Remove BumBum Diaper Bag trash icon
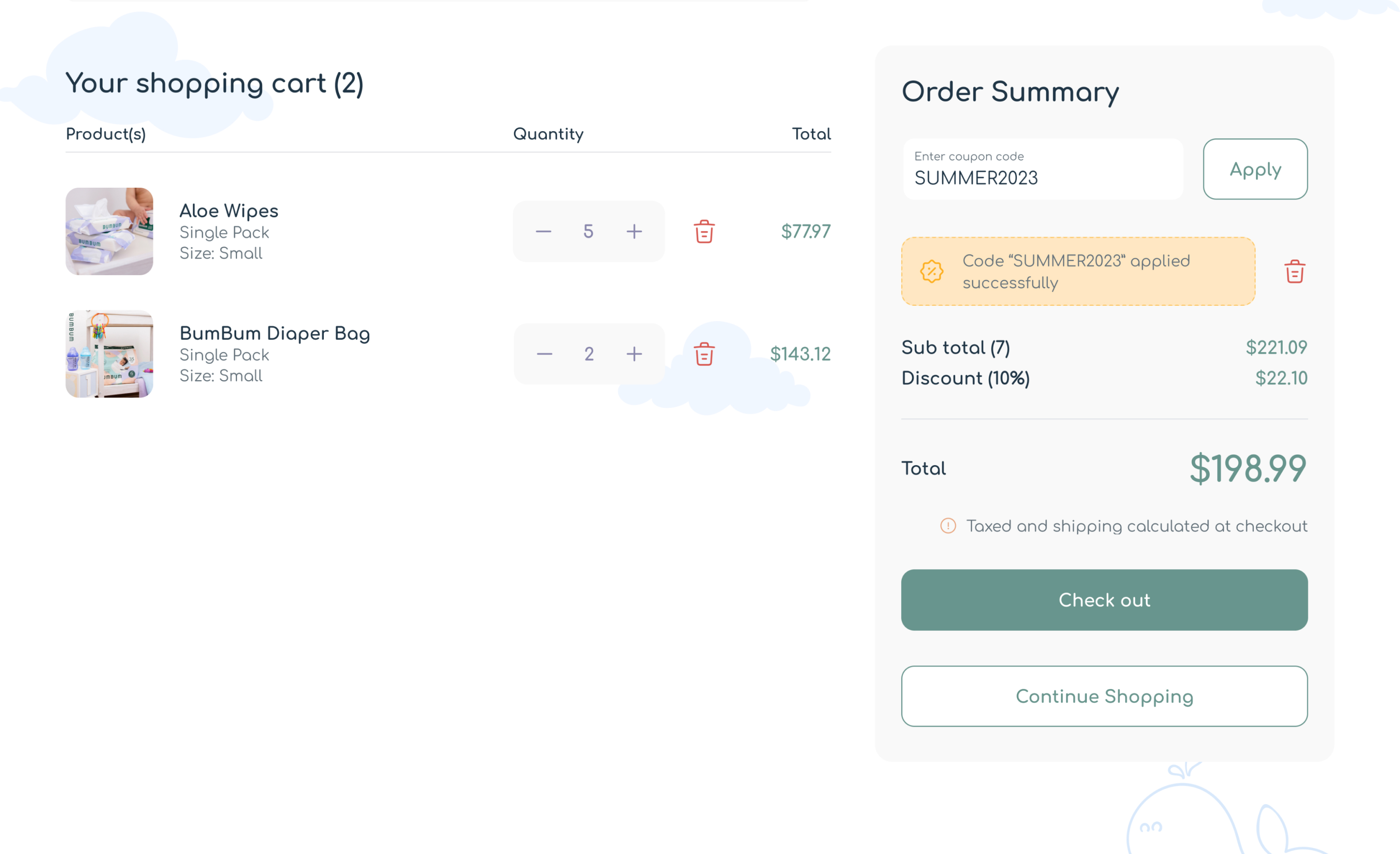 tap(704, 354)
